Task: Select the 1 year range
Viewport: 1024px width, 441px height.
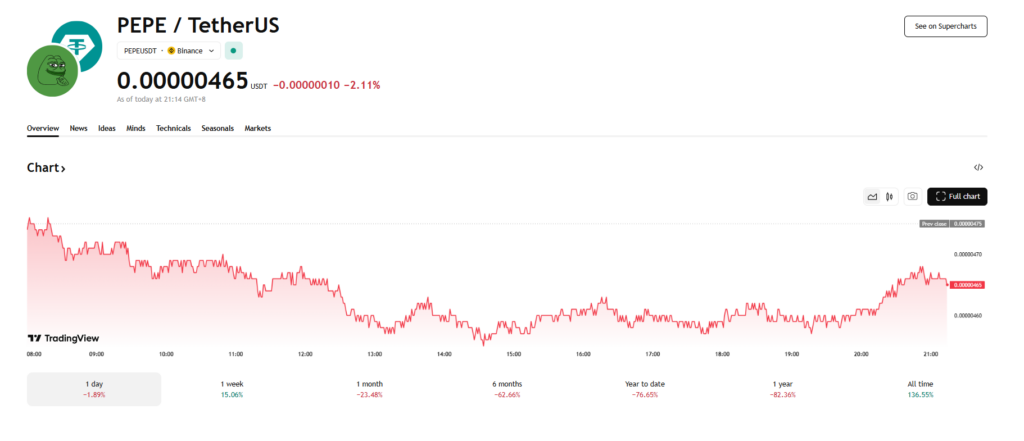Action: [783, 389]
